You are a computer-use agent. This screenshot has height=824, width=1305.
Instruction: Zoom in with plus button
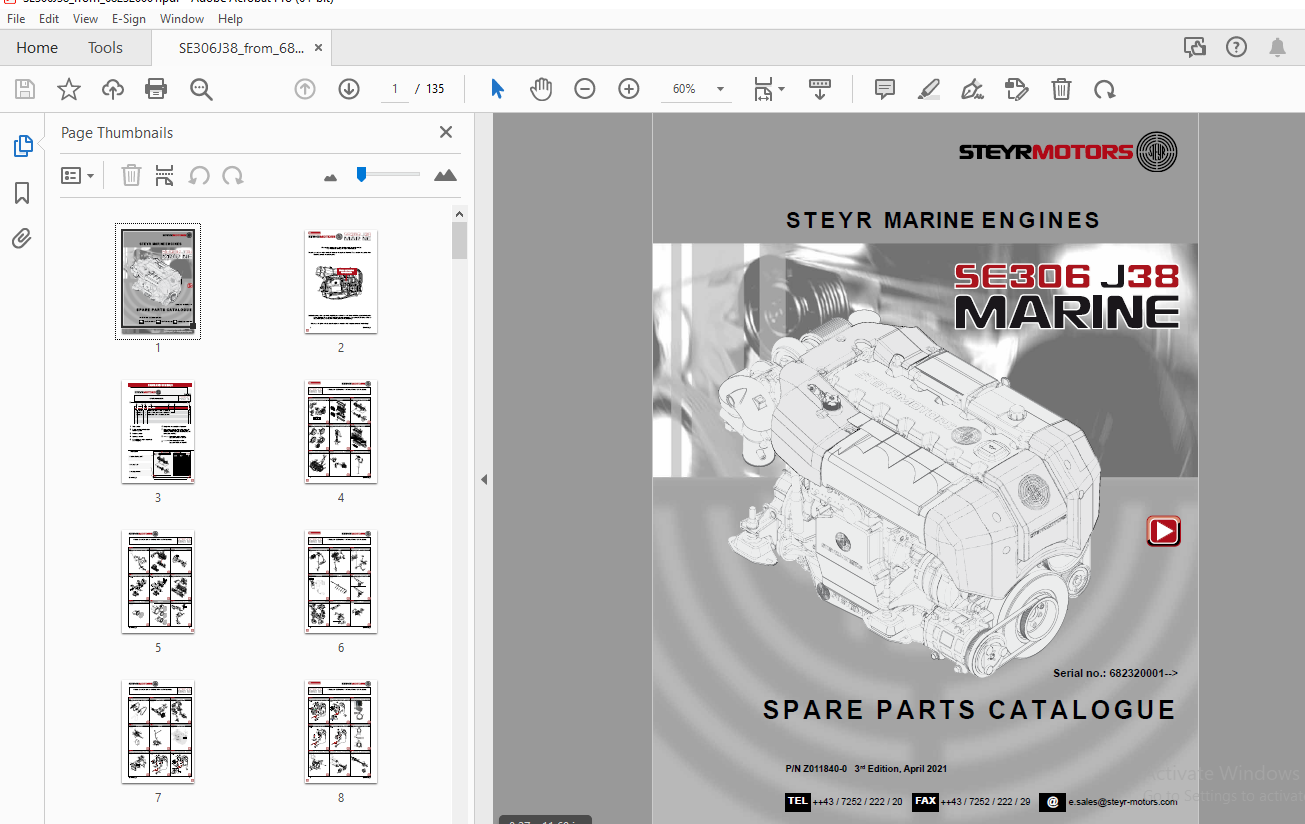(629, 89)
